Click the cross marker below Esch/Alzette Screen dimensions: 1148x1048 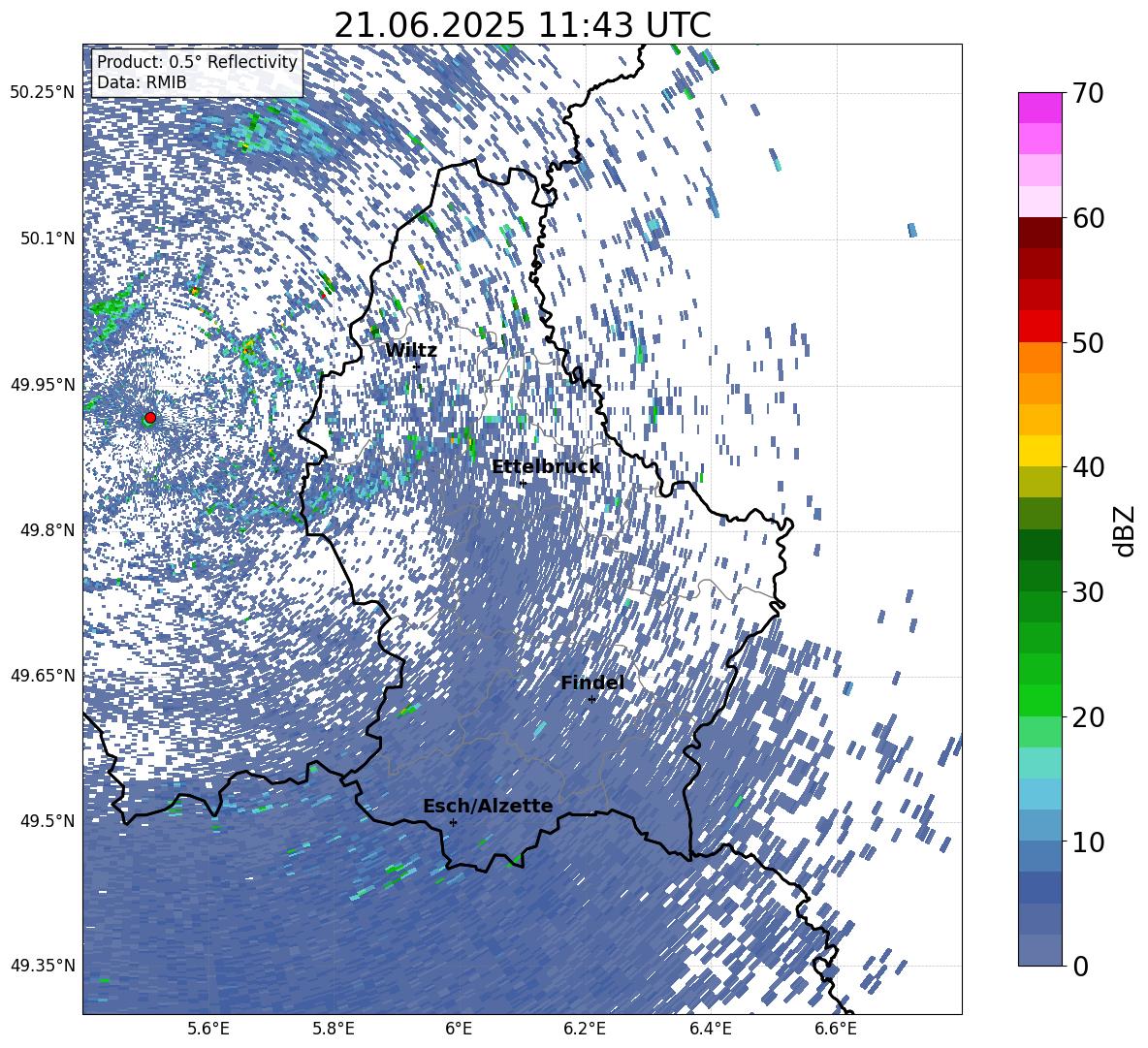(453, 822)
